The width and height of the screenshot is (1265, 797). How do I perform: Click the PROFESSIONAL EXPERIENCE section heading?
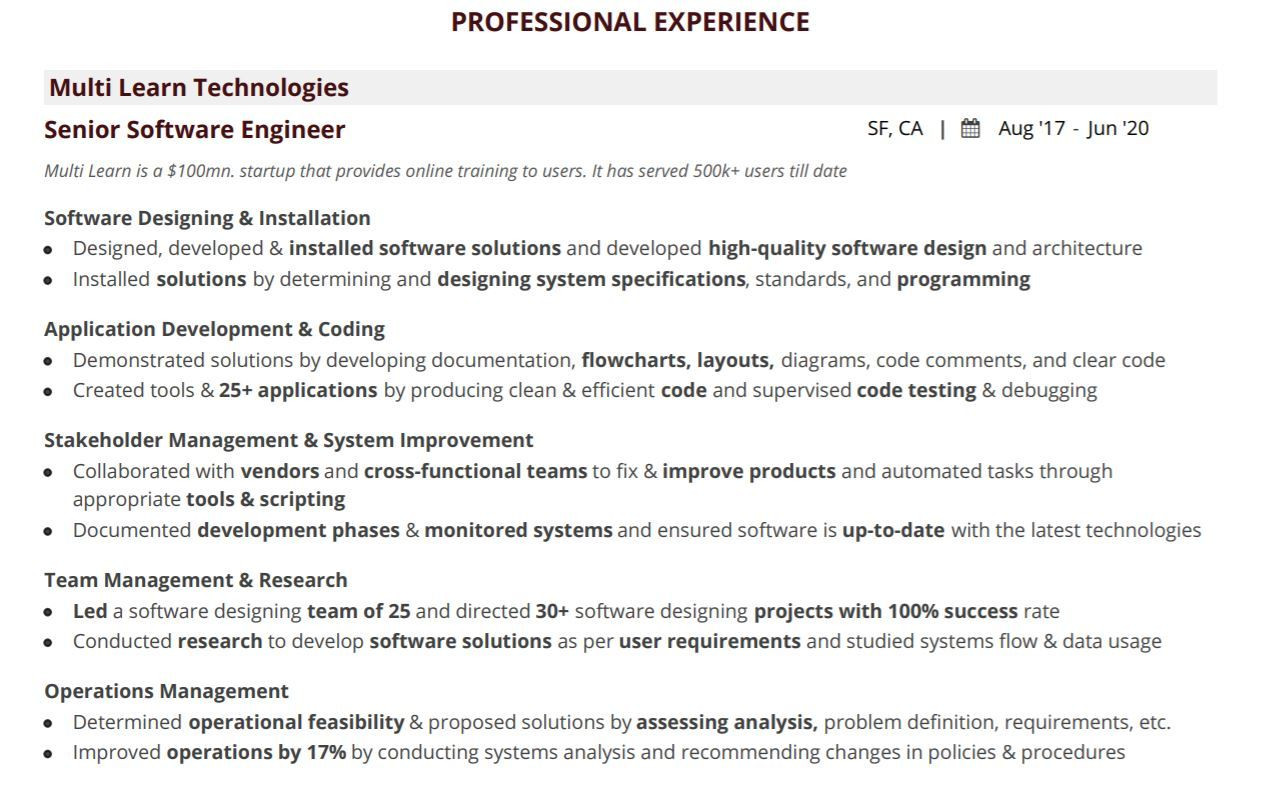tap(630, 22)
